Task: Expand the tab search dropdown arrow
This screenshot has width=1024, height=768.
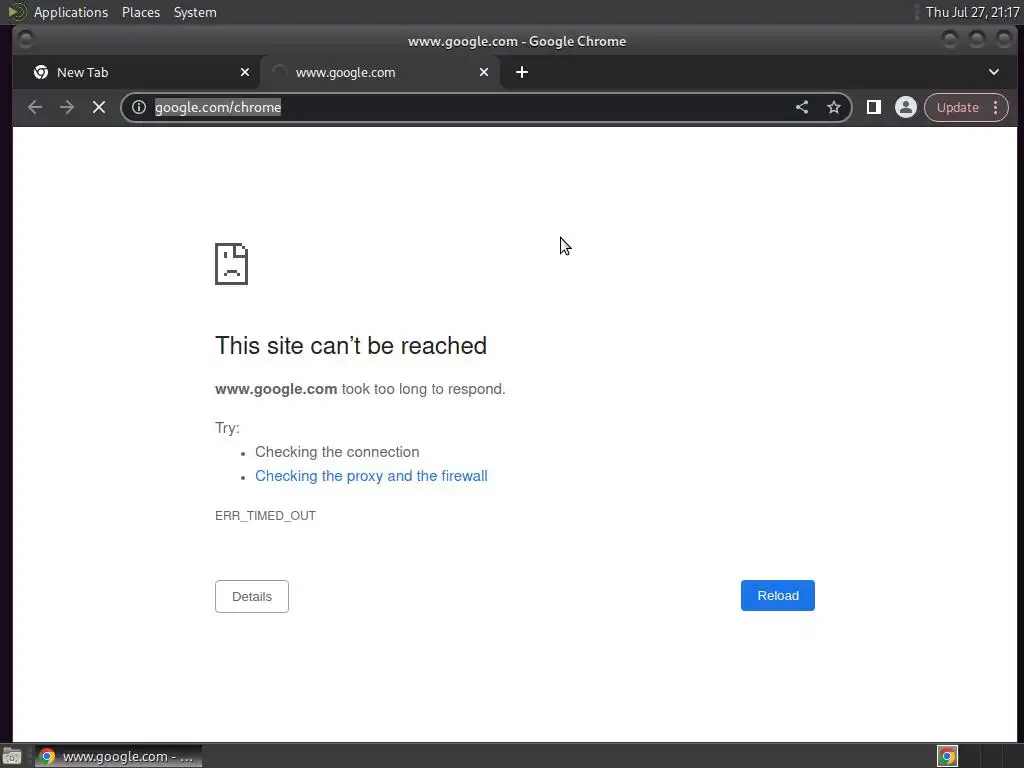Action: 993,72
